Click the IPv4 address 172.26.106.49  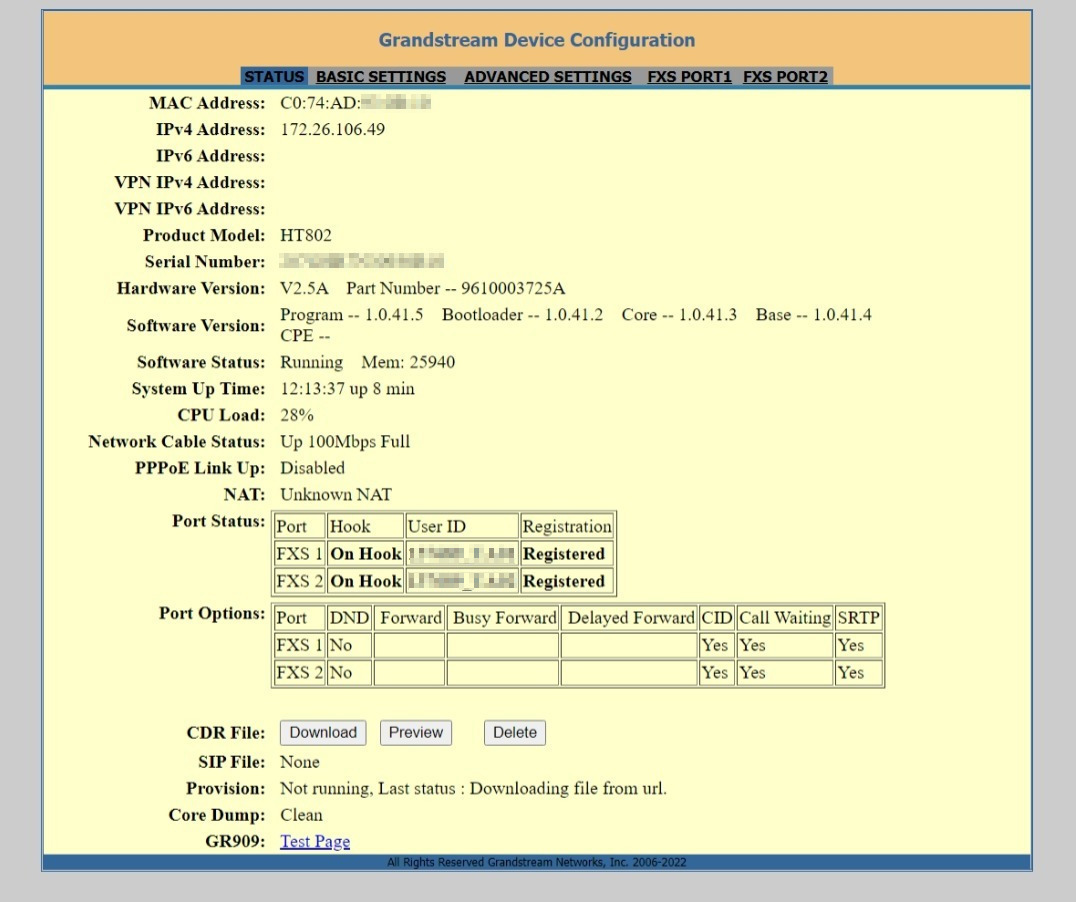333,129
